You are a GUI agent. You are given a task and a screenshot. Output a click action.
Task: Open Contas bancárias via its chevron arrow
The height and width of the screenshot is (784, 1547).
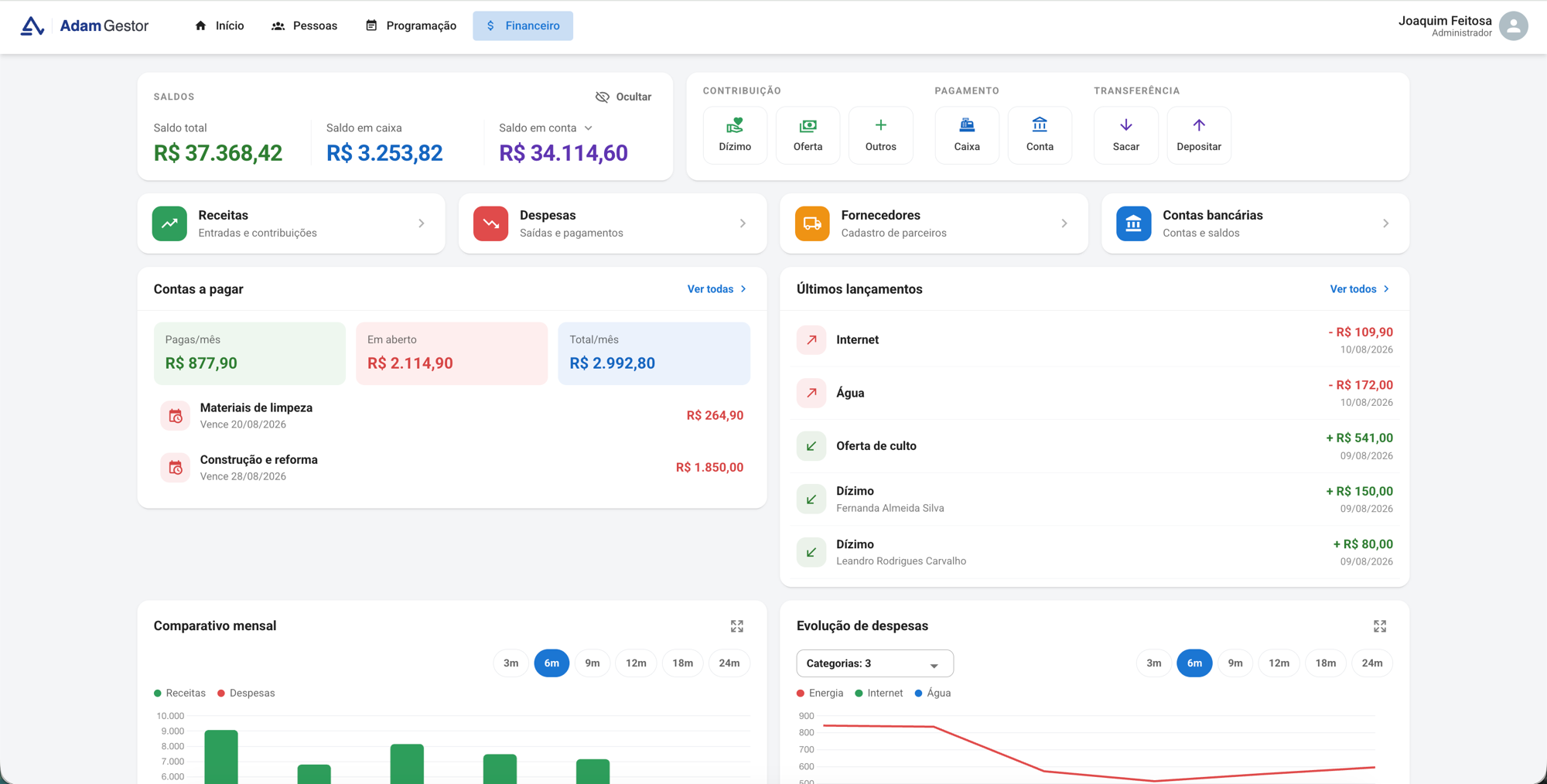(1385, 223)
